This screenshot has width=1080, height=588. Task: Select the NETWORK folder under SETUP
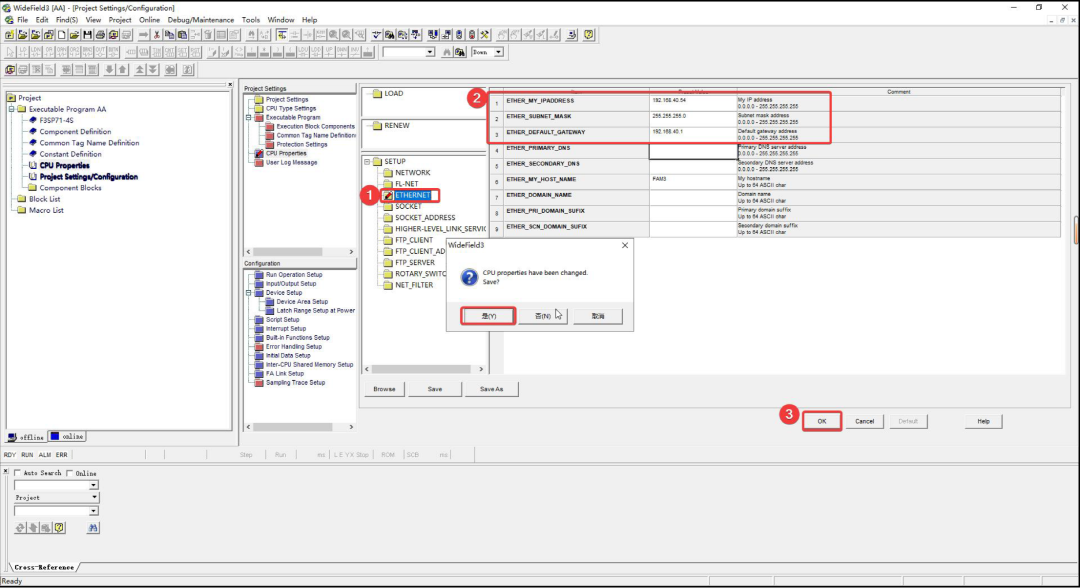[413, 173]
